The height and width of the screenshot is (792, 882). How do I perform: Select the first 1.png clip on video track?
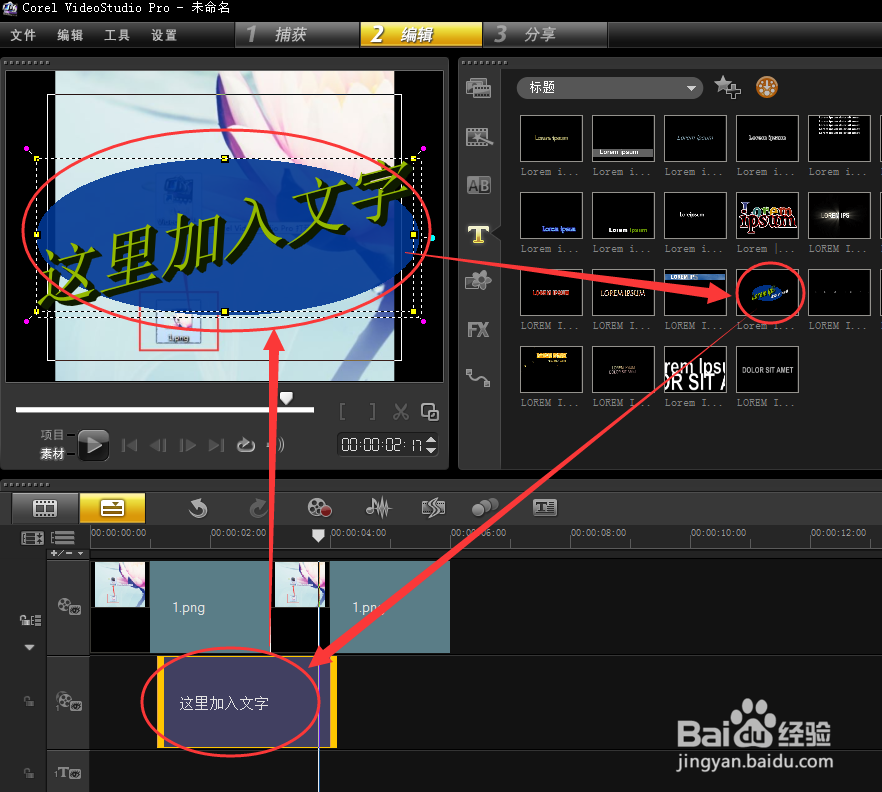point(180,606)
